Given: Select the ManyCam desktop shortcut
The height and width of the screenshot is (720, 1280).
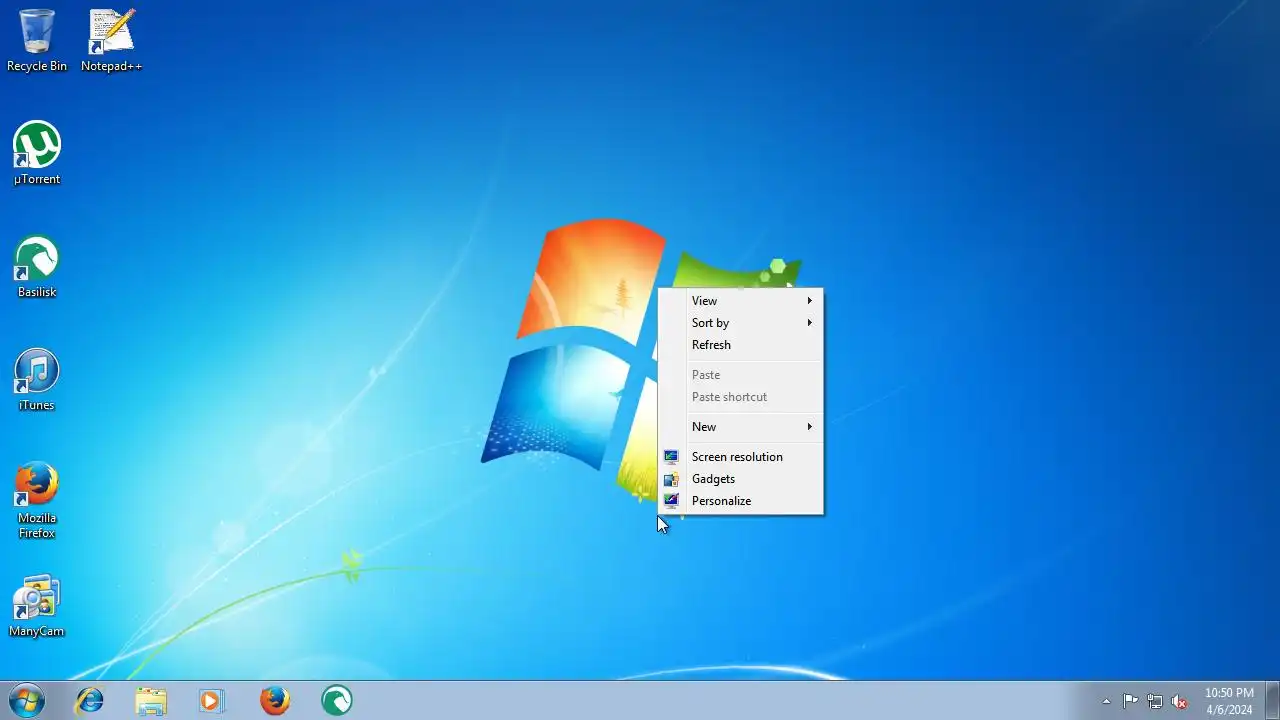Looking at the screenshot, I should (x=37, y=606).
